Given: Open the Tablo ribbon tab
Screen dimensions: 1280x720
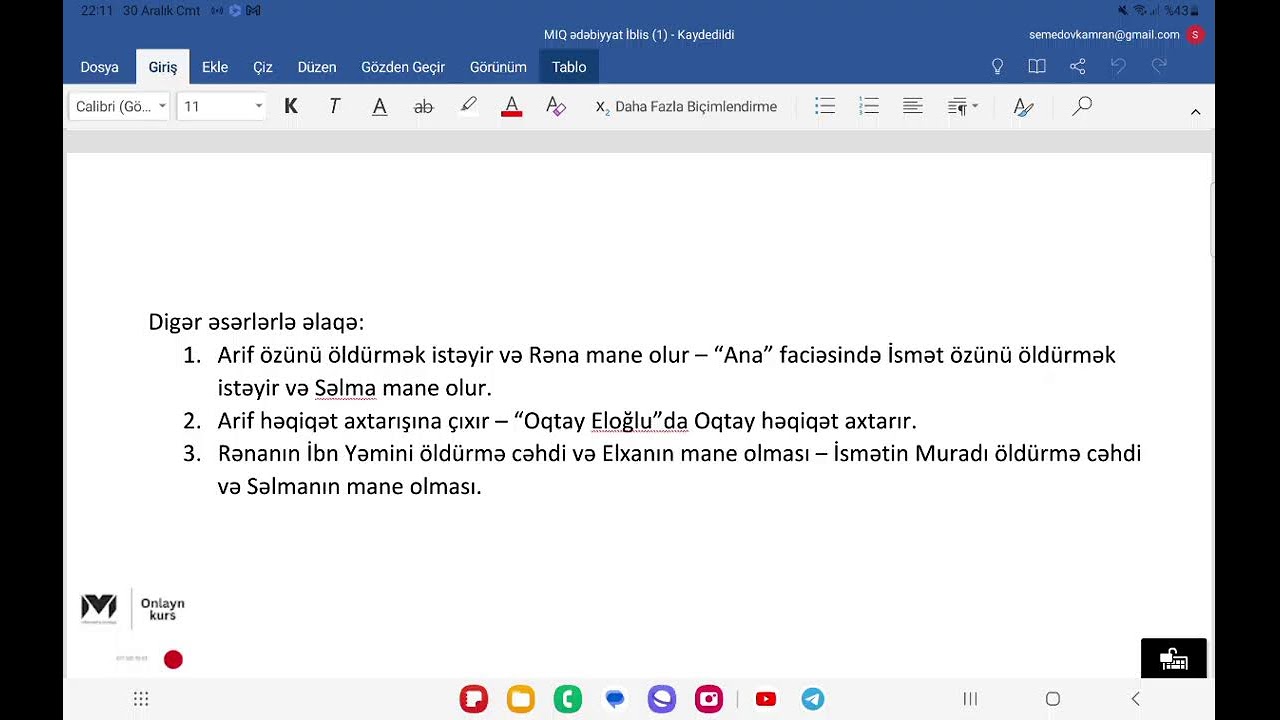Looking at the screenshot, I should pos(569,67).
